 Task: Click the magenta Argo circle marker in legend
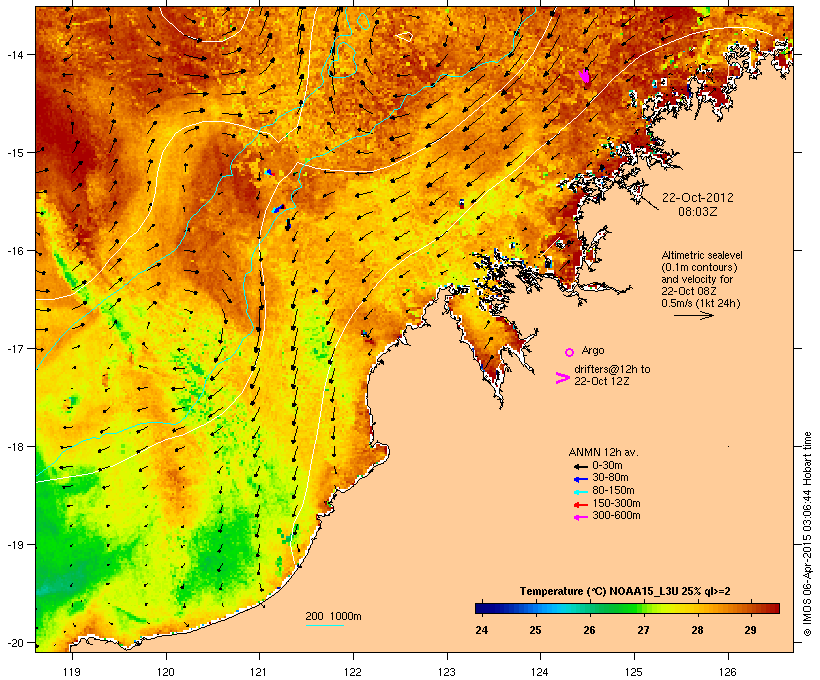click(x=570, y=352)
